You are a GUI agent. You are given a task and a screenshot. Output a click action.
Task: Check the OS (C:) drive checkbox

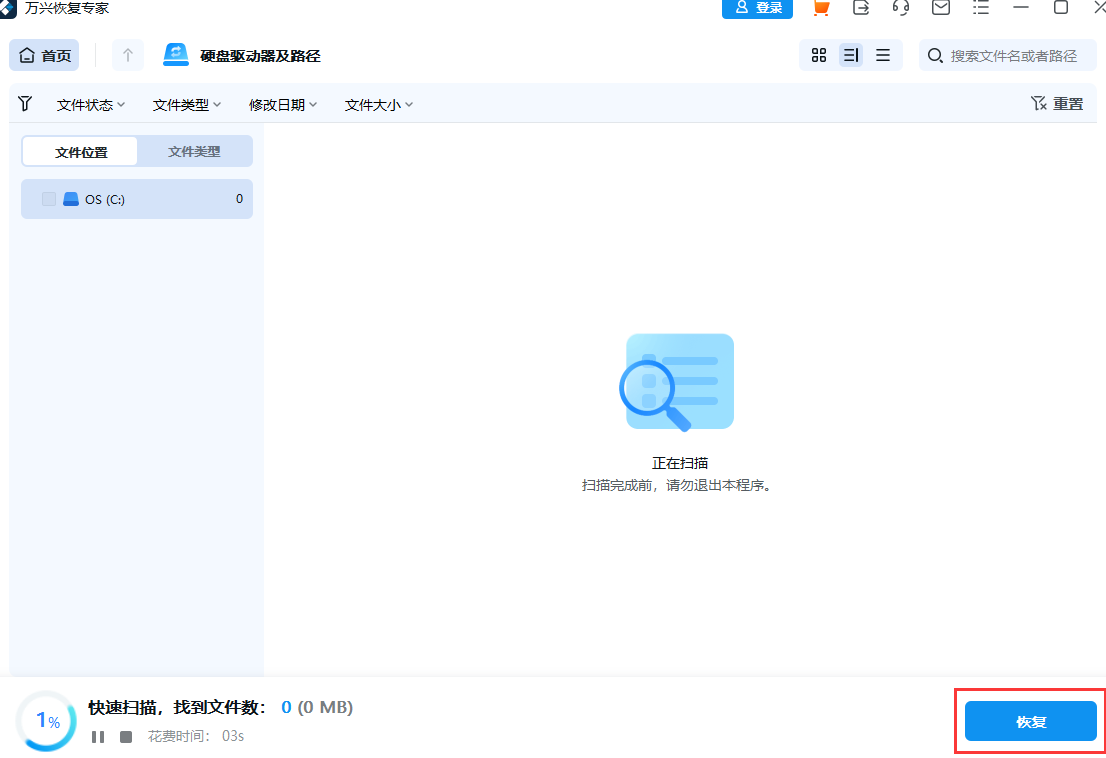point(47,198)
